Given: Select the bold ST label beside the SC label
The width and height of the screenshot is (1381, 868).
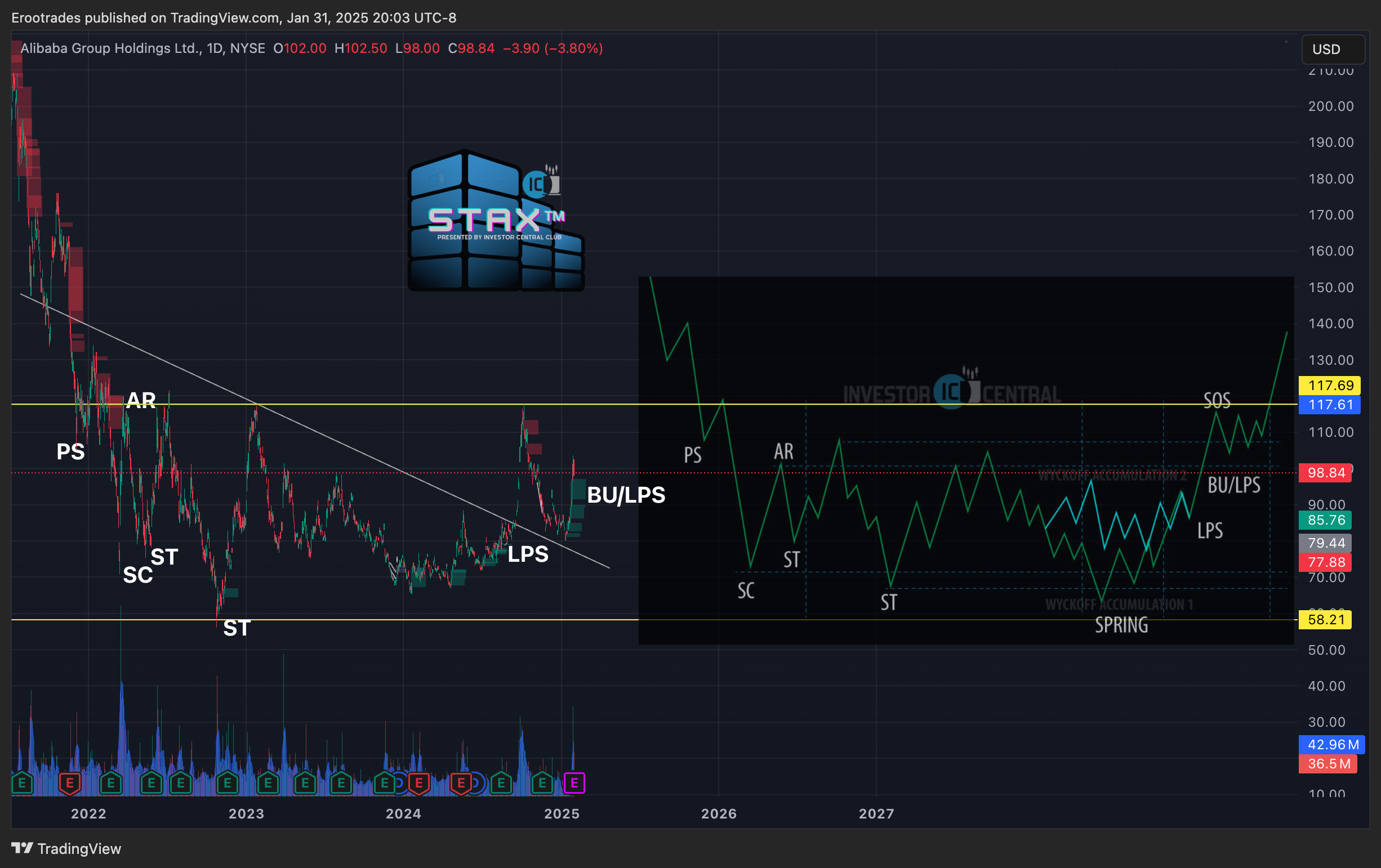Looking at the screenshot, I should (x=164, y=557).
